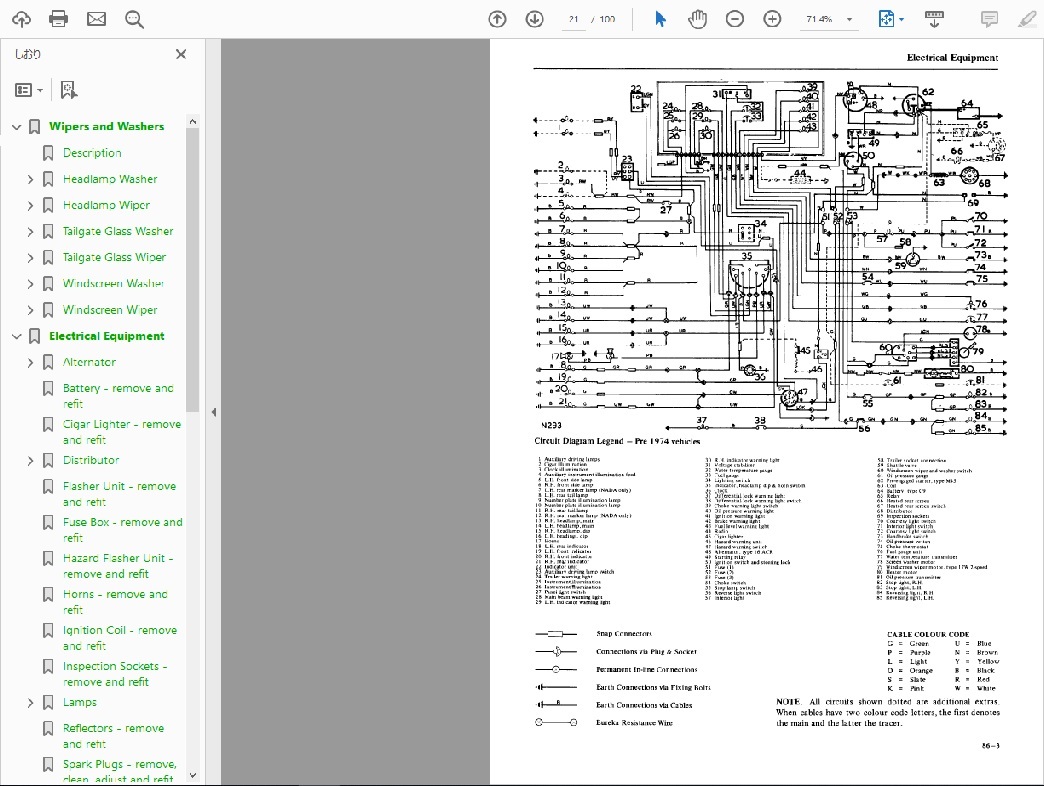Expand the Windscreen Wiper bookmark
The image size is (1044, 786).
pyautogui.click(x=30, y=310)
